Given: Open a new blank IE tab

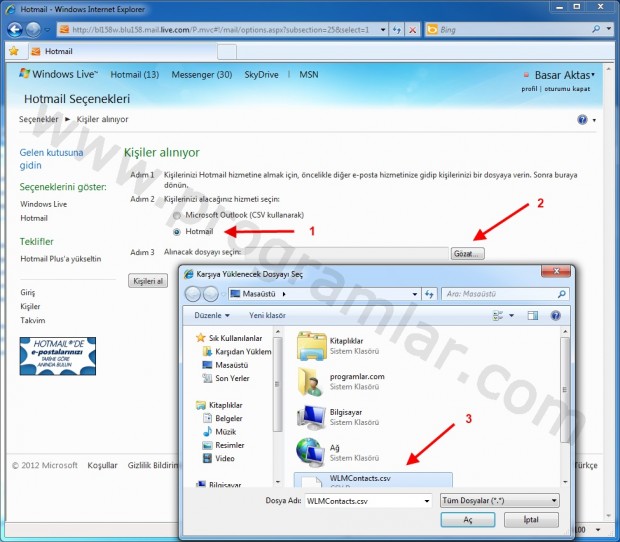Looking at the screenshot, I should click(227, 52).
